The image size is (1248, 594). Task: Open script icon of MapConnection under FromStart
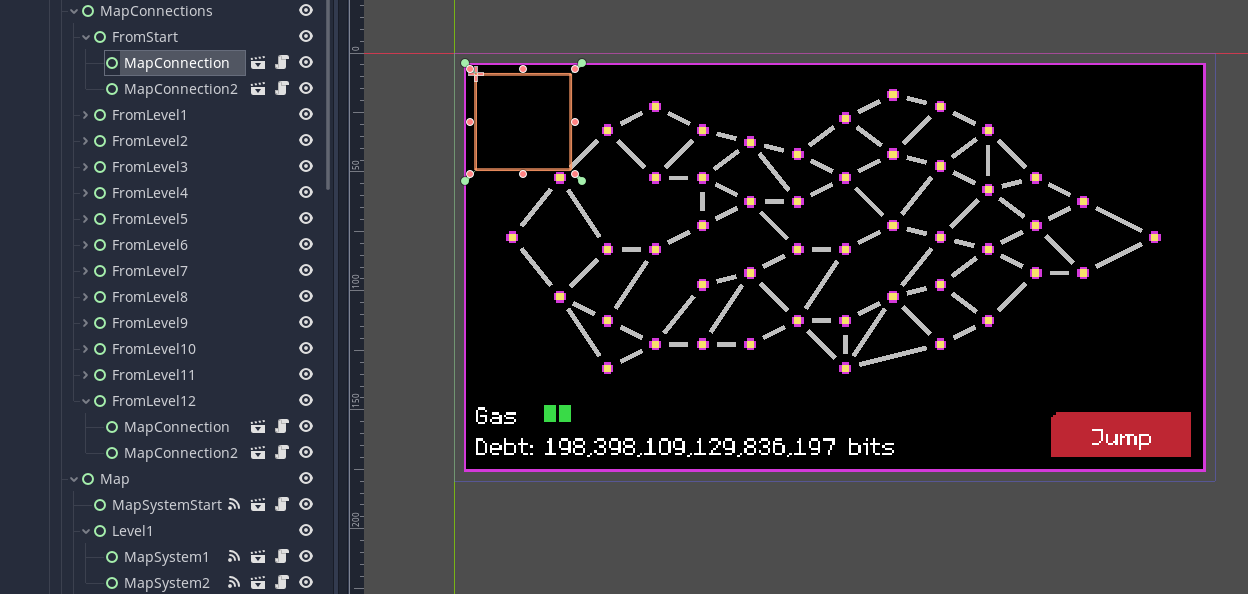tap(282, 63)
